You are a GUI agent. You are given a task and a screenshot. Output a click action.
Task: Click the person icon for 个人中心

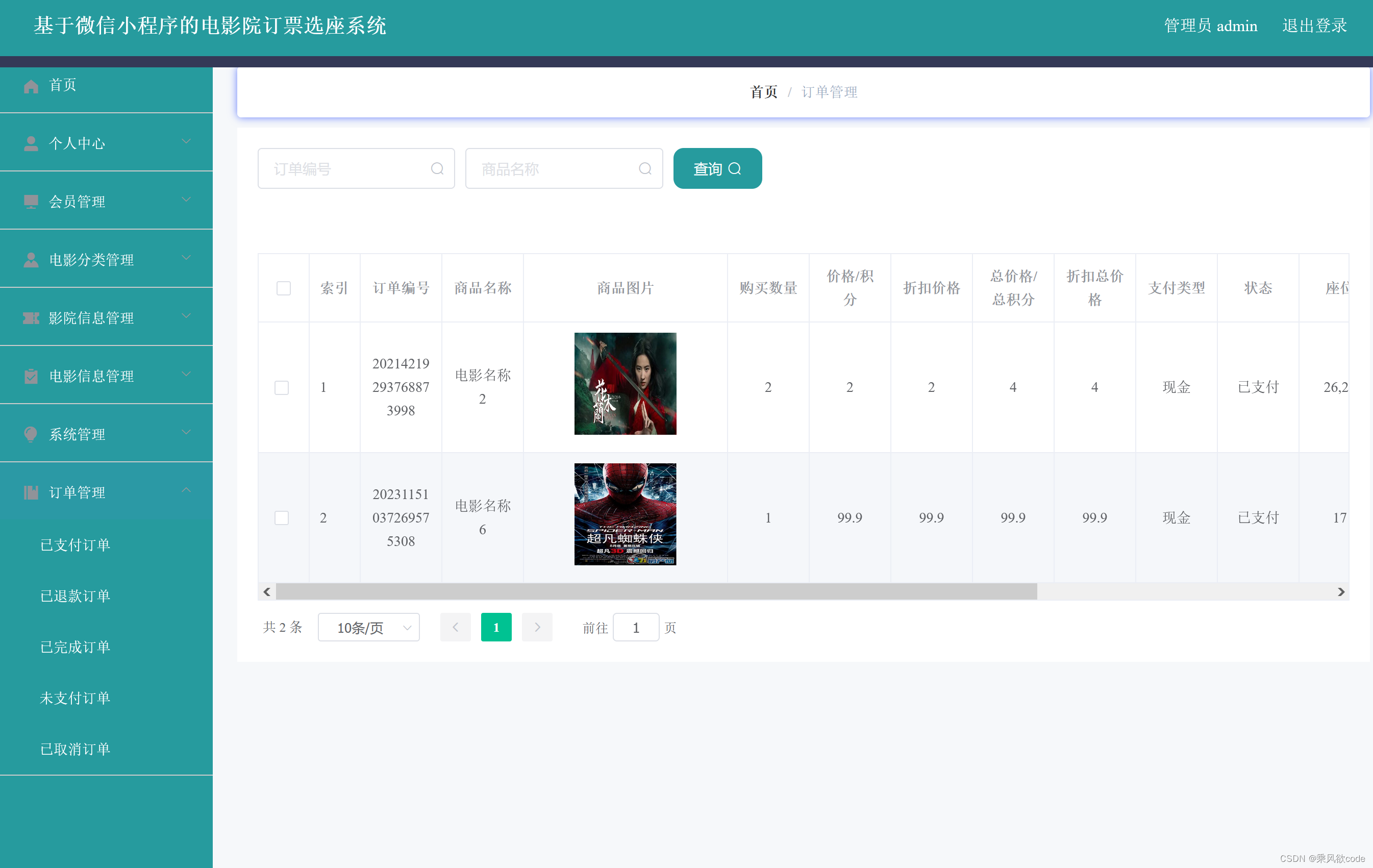tap(31, 144)
